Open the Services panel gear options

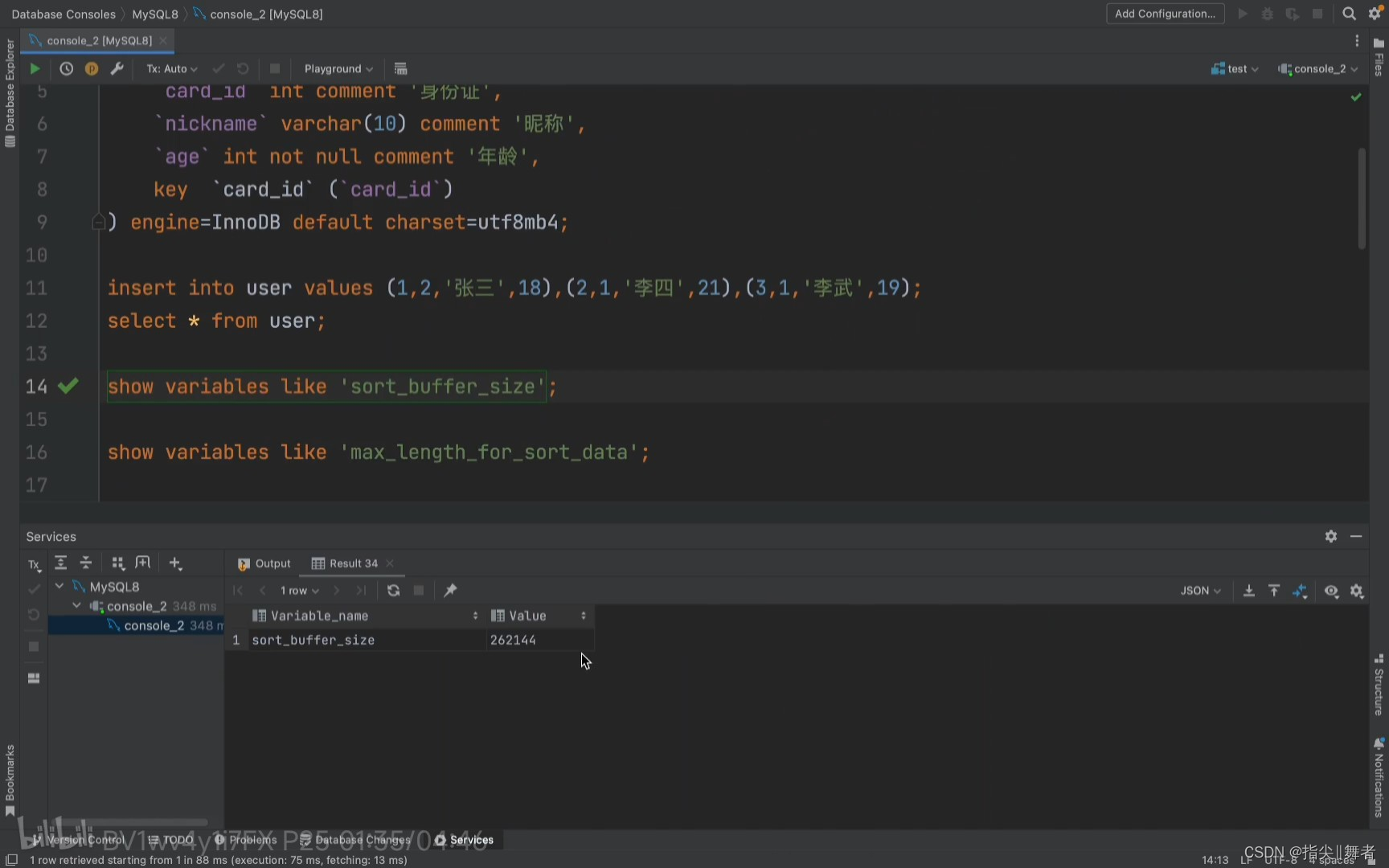point(1331,536)
